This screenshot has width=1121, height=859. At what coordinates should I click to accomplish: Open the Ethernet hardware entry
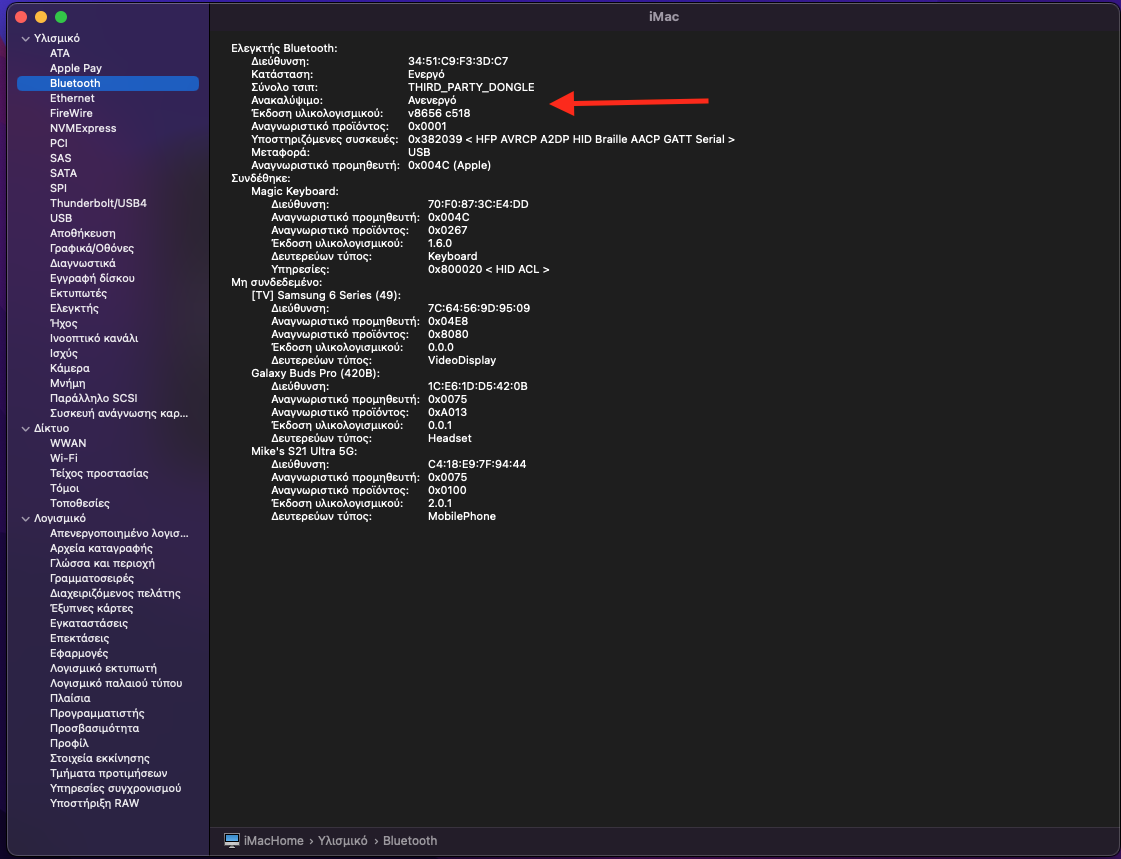pos(72,99)
